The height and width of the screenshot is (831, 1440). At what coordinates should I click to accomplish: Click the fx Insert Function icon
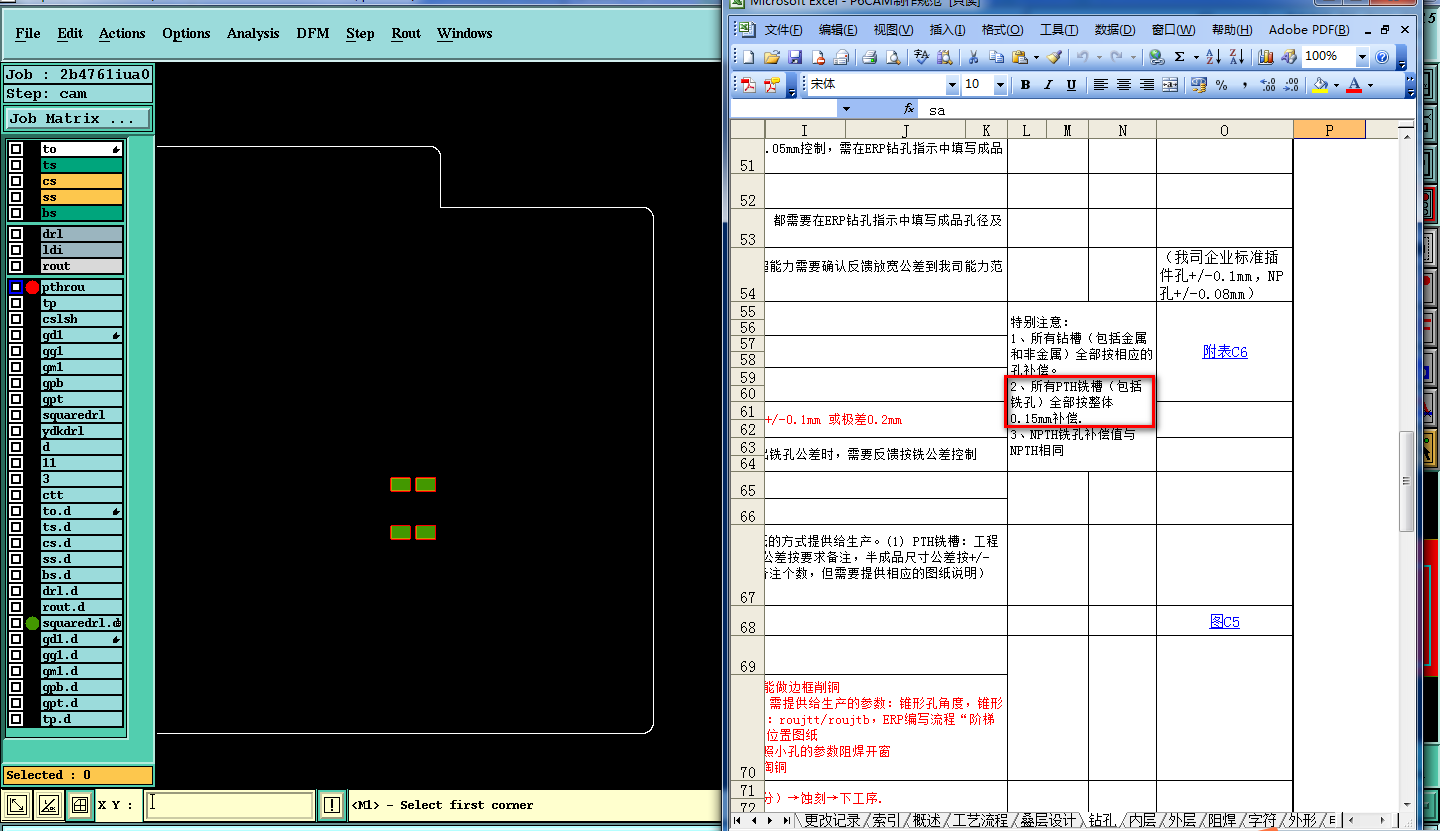click(x=909, y=109)
